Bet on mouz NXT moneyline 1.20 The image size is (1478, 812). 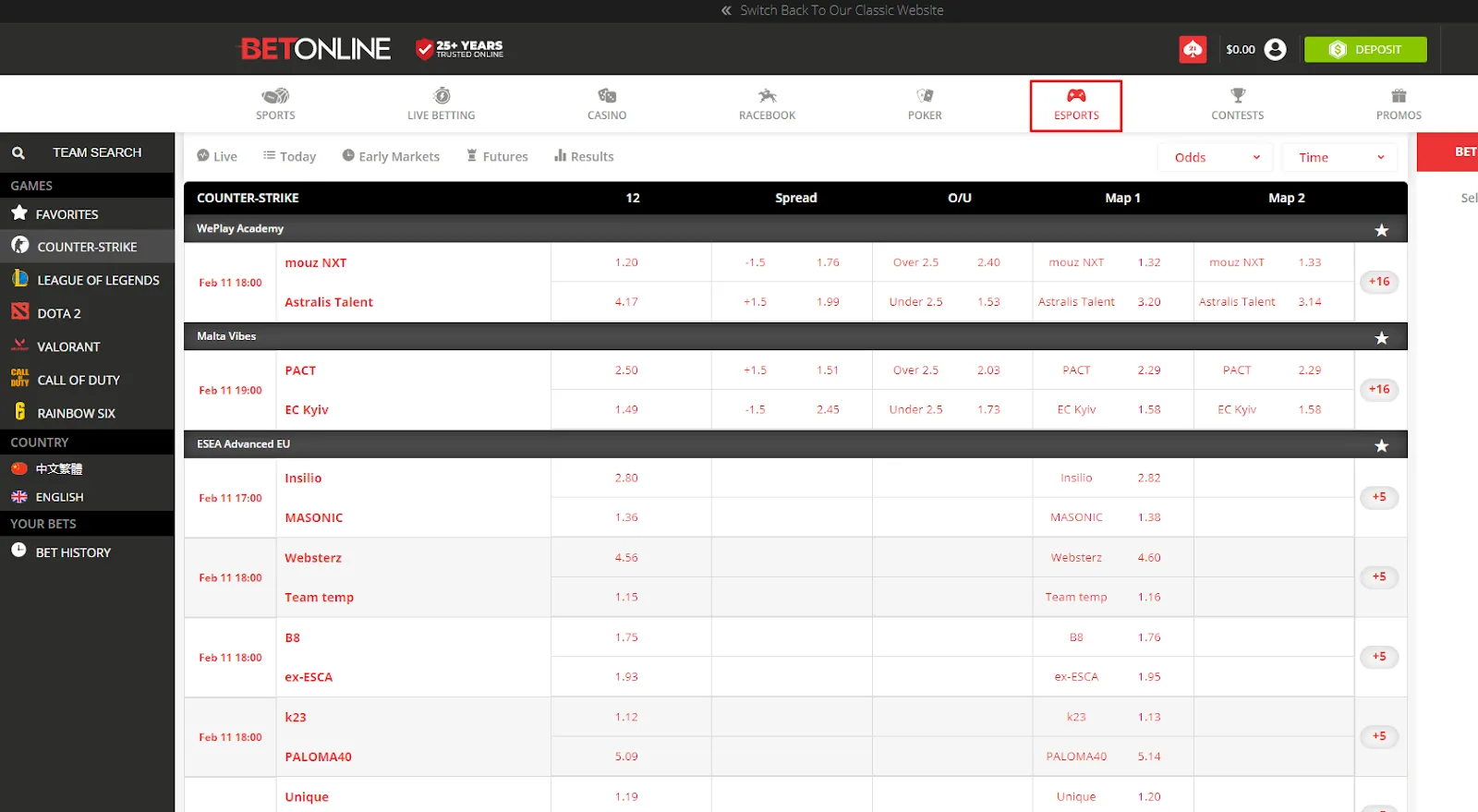[x=626, y=262]
